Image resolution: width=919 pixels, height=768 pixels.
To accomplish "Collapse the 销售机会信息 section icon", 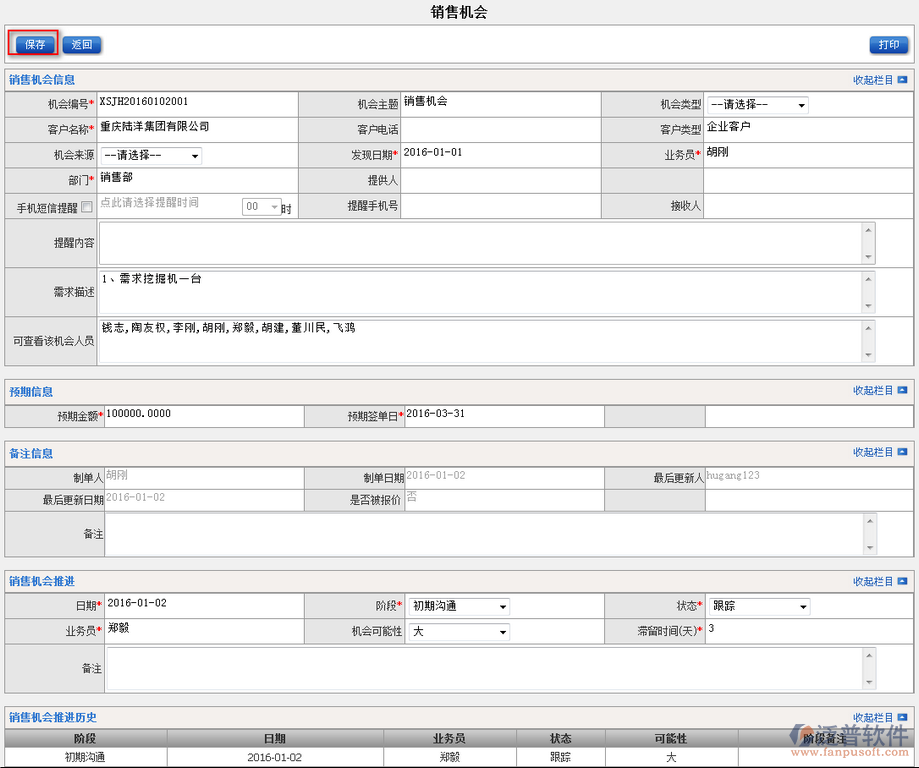I will (902, 79).
